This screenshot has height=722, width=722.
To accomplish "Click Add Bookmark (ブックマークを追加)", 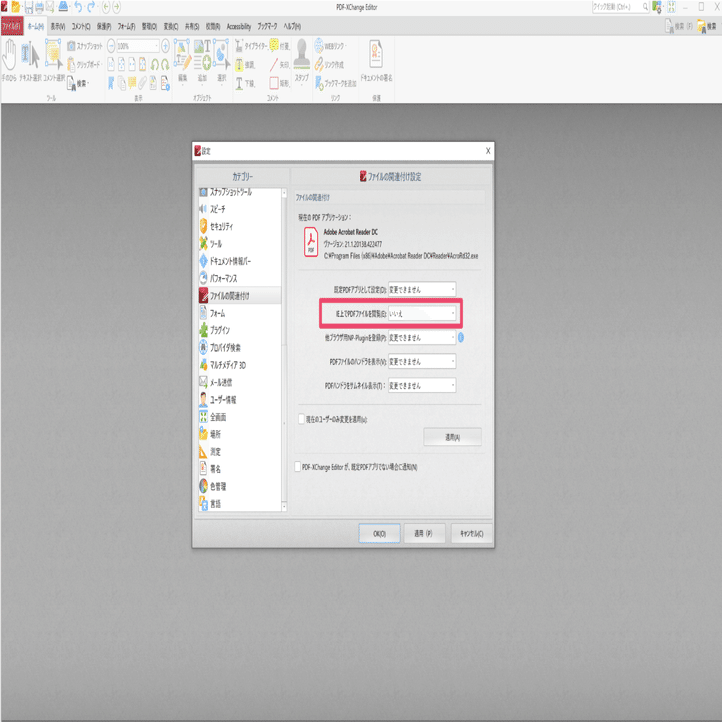I will tap(336, 83).
